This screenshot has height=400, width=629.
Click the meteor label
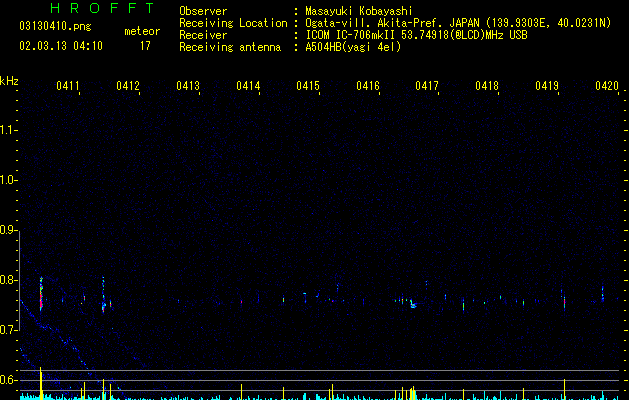click(142, 31)
